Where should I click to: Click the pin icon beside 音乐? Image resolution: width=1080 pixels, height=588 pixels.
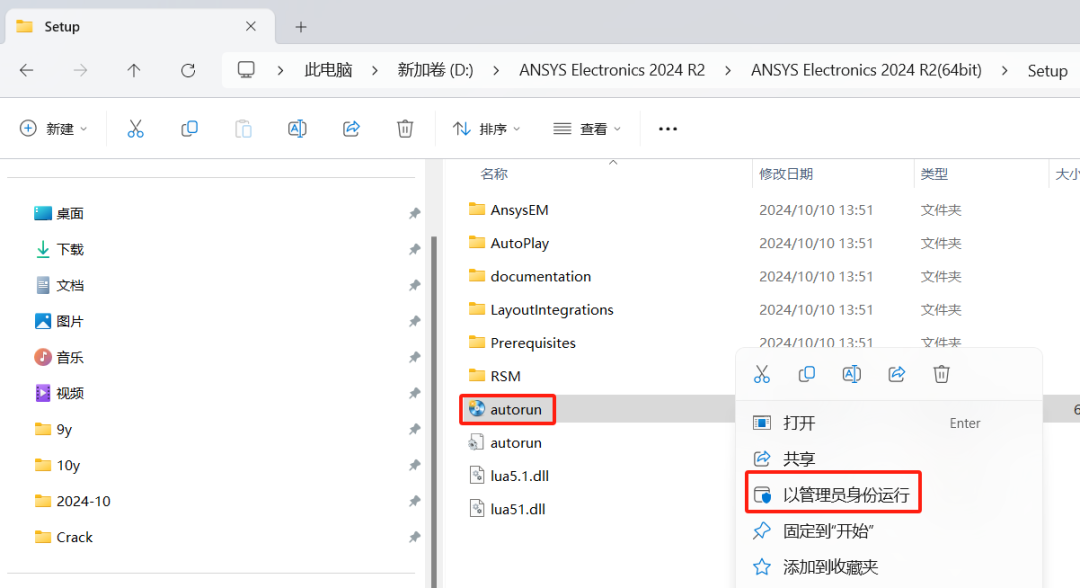click(x=414, y=357)
